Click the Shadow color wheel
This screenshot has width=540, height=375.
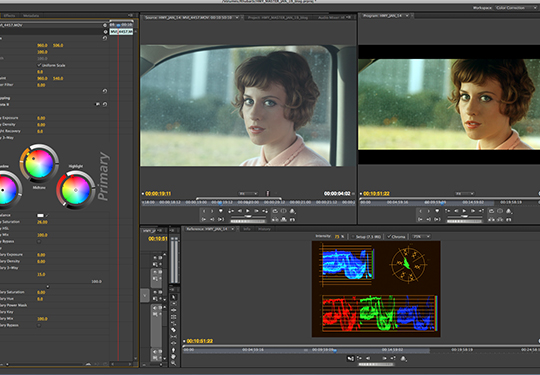tap(7, 189)
